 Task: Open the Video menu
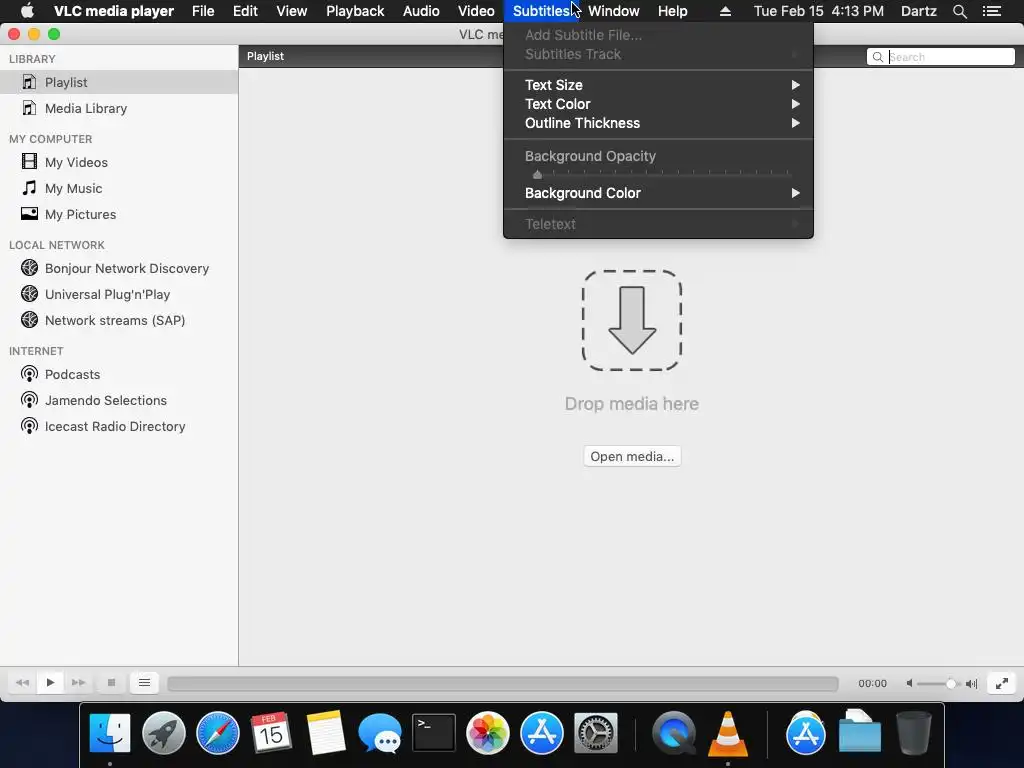point(476,11)
